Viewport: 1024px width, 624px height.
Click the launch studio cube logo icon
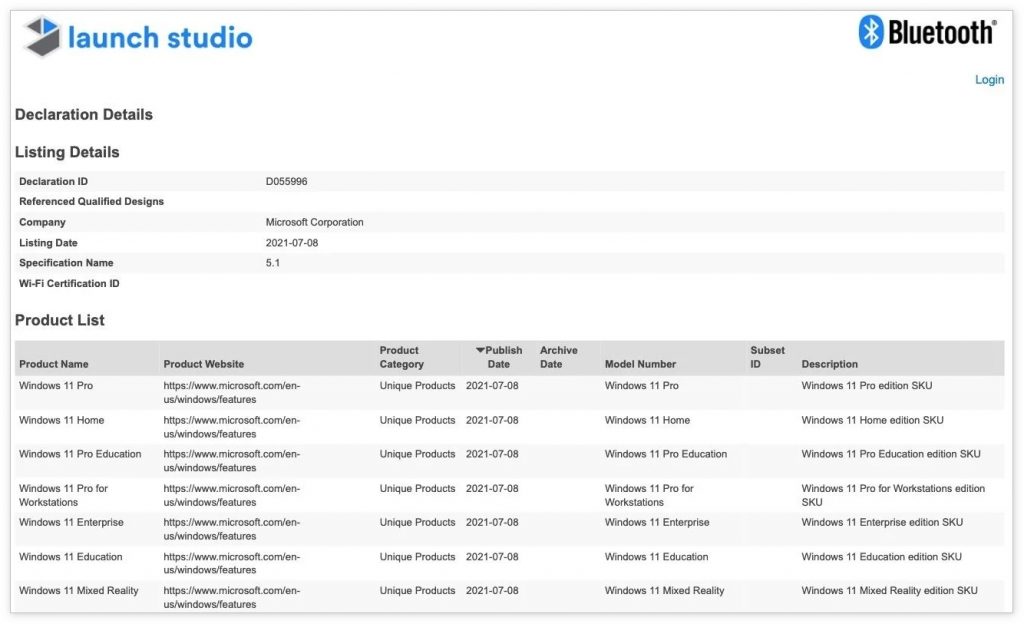42,37
